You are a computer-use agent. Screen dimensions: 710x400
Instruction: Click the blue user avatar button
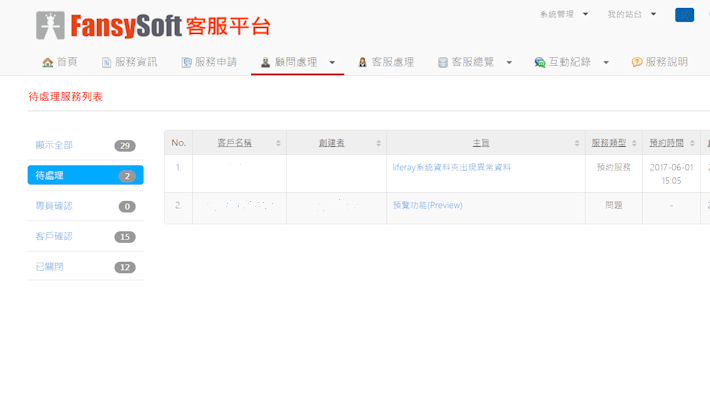(684, 15)
